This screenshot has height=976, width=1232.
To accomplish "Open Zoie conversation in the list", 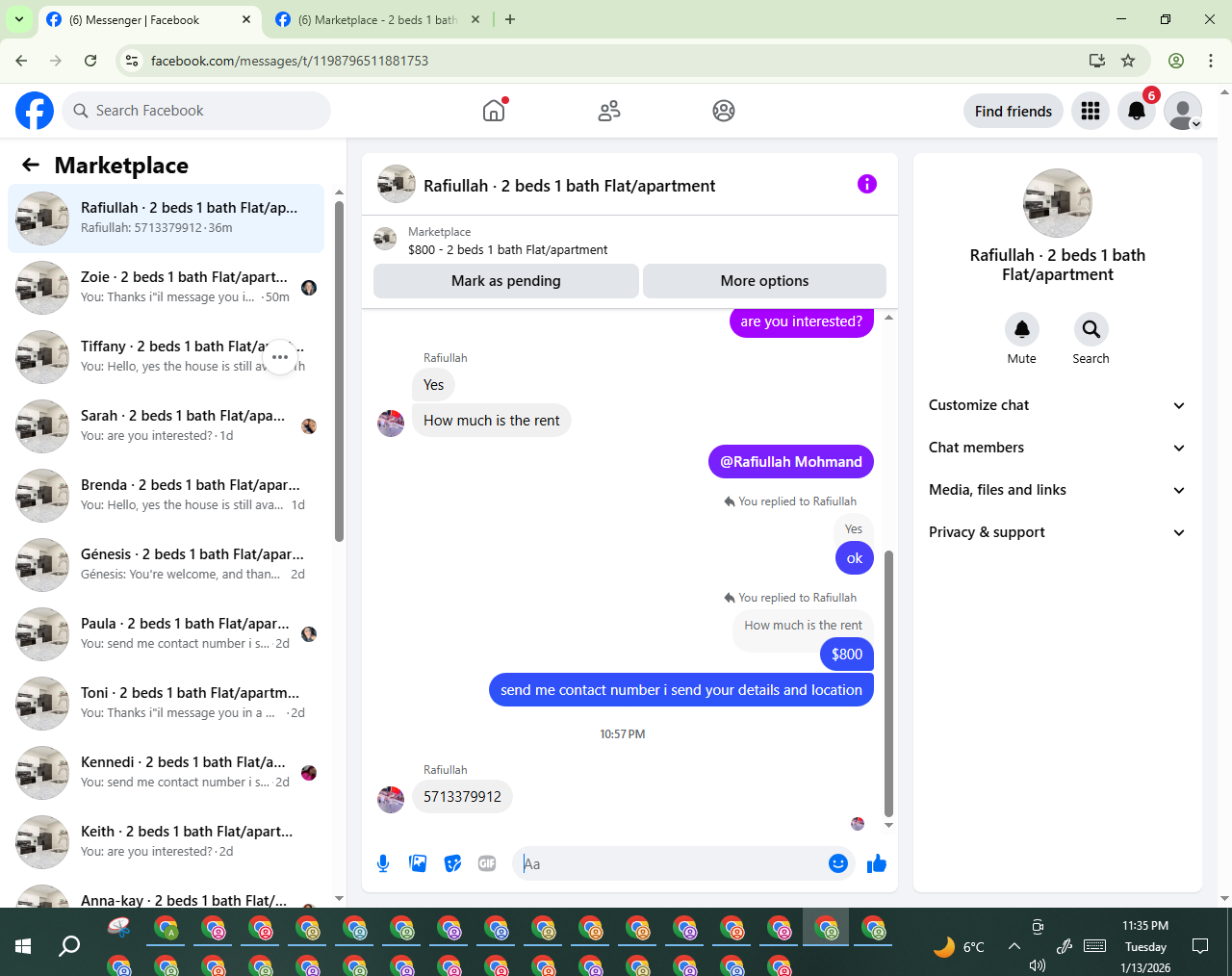I will (166, 288).
